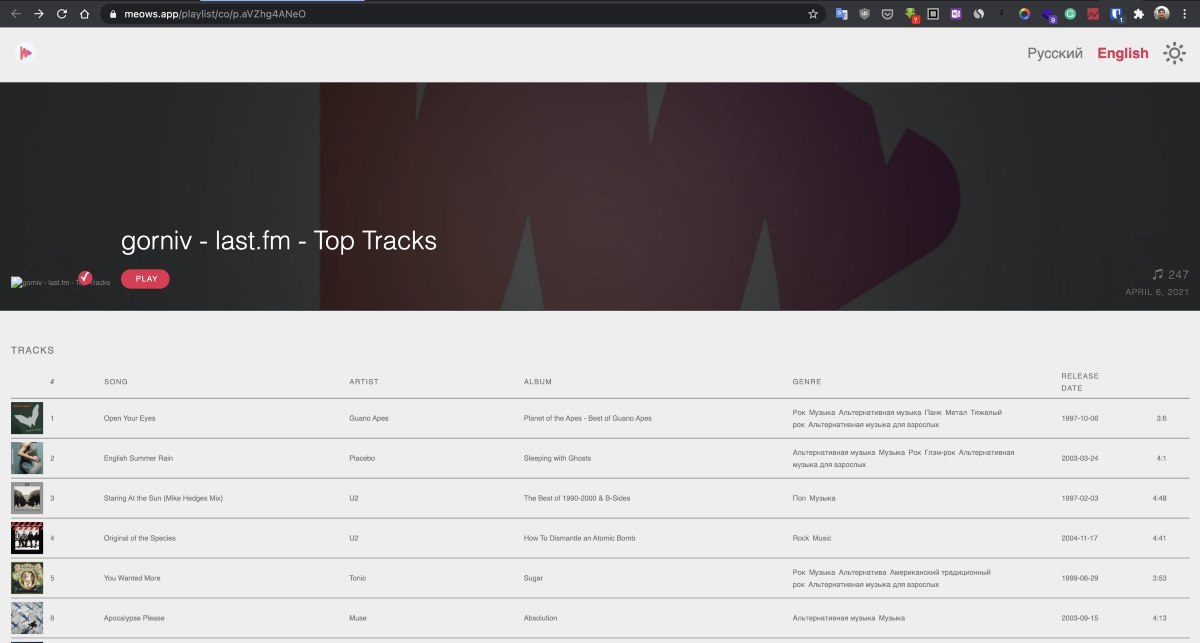Click album Planet of the Apes - Best of Guano Apes

[588, 418]
